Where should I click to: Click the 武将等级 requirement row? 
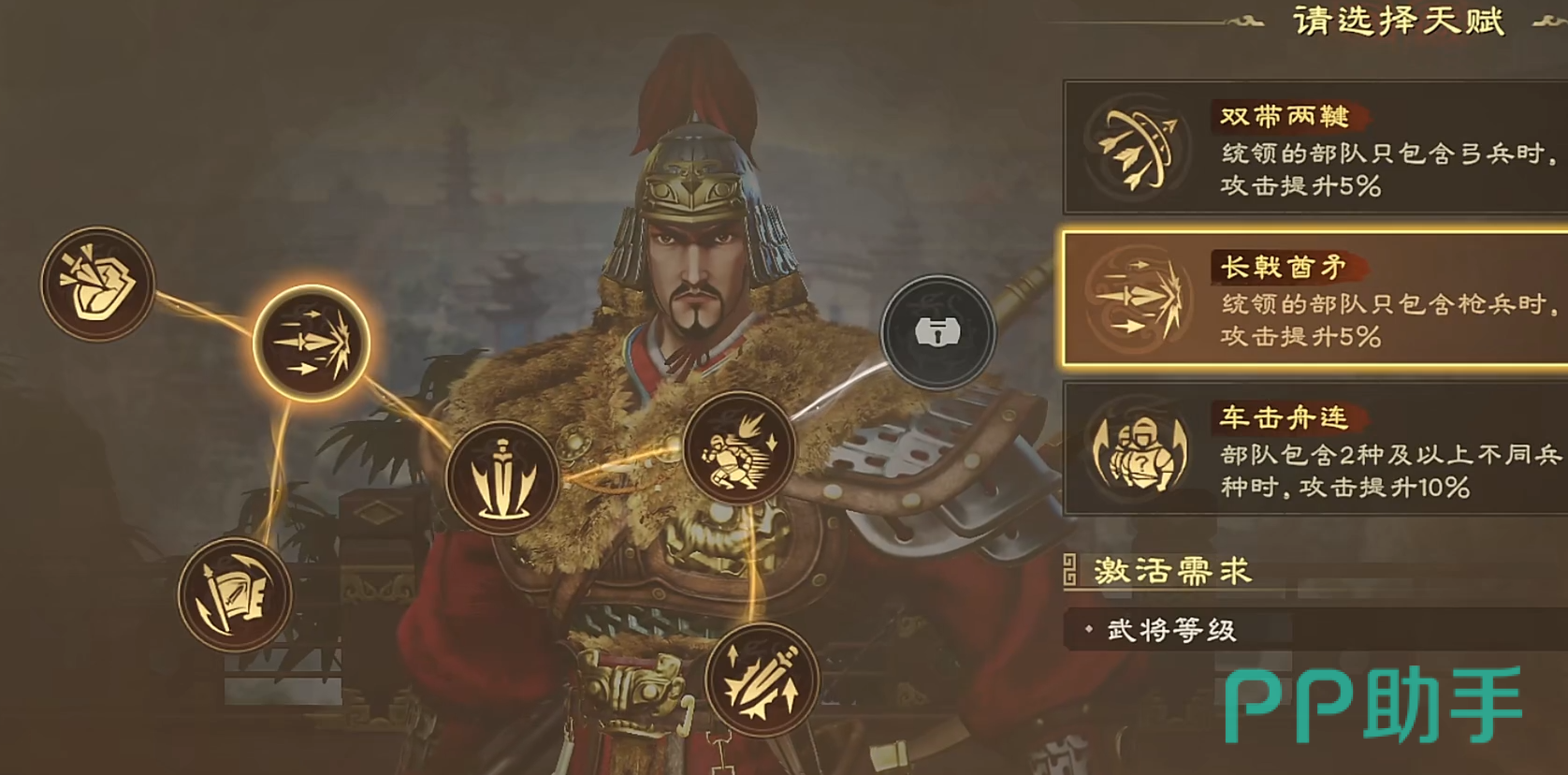point(1315,631)
